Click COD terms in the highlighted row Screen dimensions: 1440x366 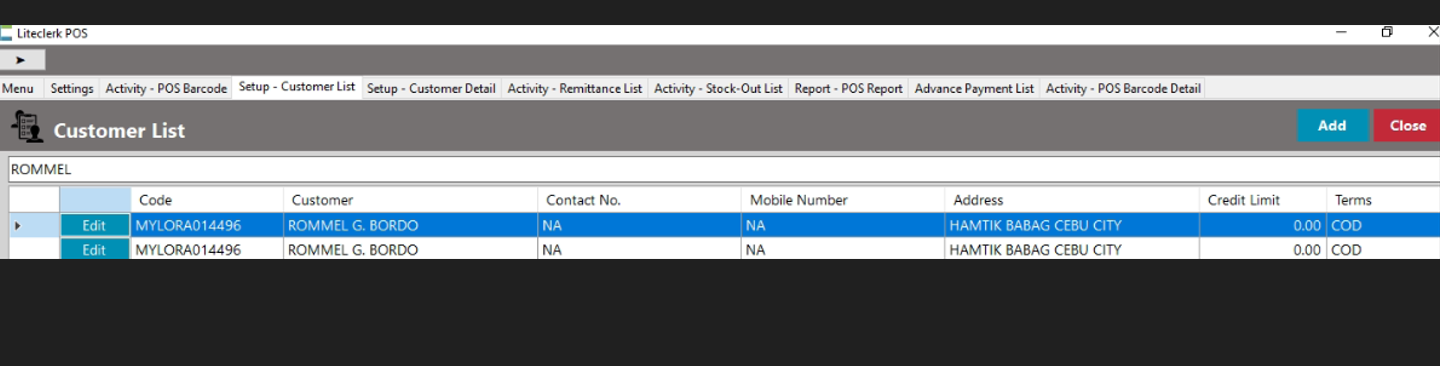[1346, 226]
